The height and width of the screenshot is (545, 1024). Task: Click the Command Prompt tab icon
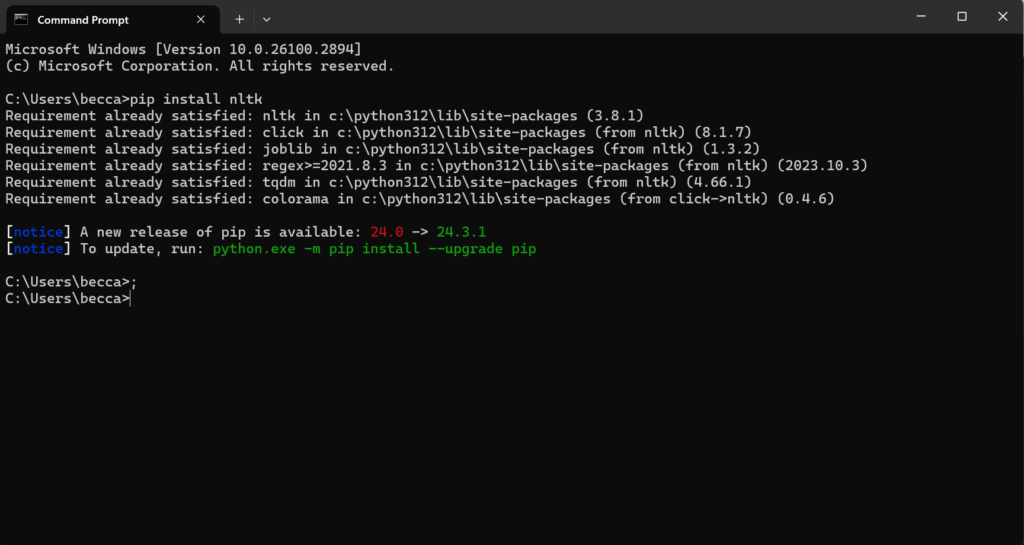click(21, 19)
